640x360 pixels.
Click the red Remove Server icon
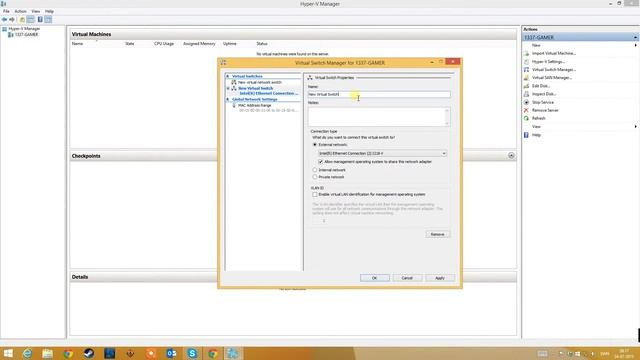pos(526,110)
